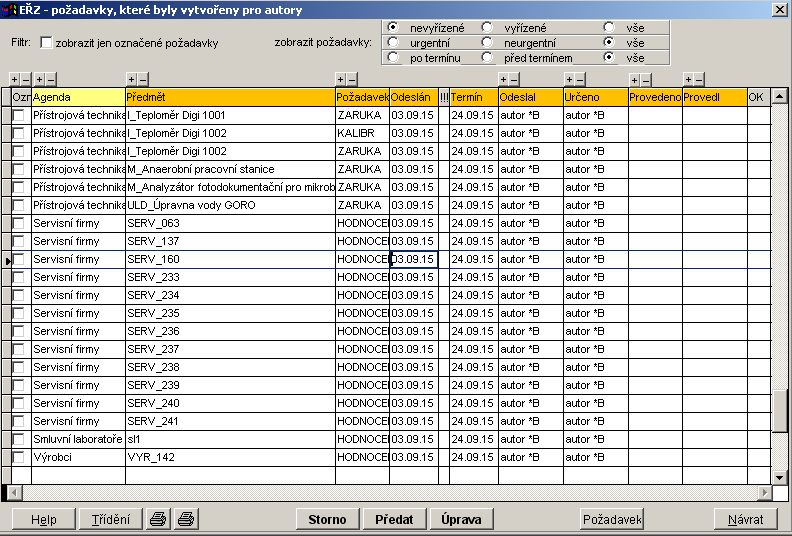Screen dimensions: 792x536
Task: Click the right printer icon
Action: coord(186,519)
